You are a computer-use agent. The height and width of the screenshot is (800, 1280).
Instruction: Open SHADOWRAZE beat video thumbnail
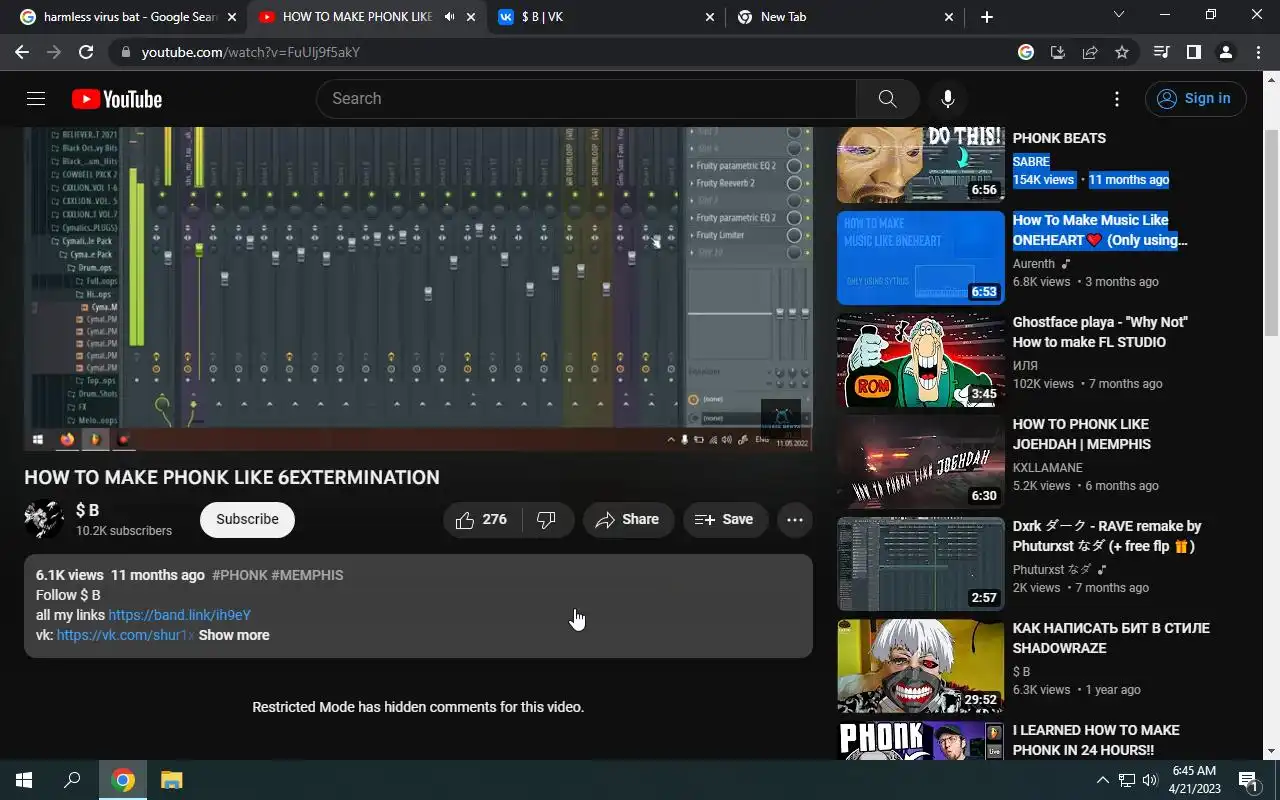click(920, 665)
